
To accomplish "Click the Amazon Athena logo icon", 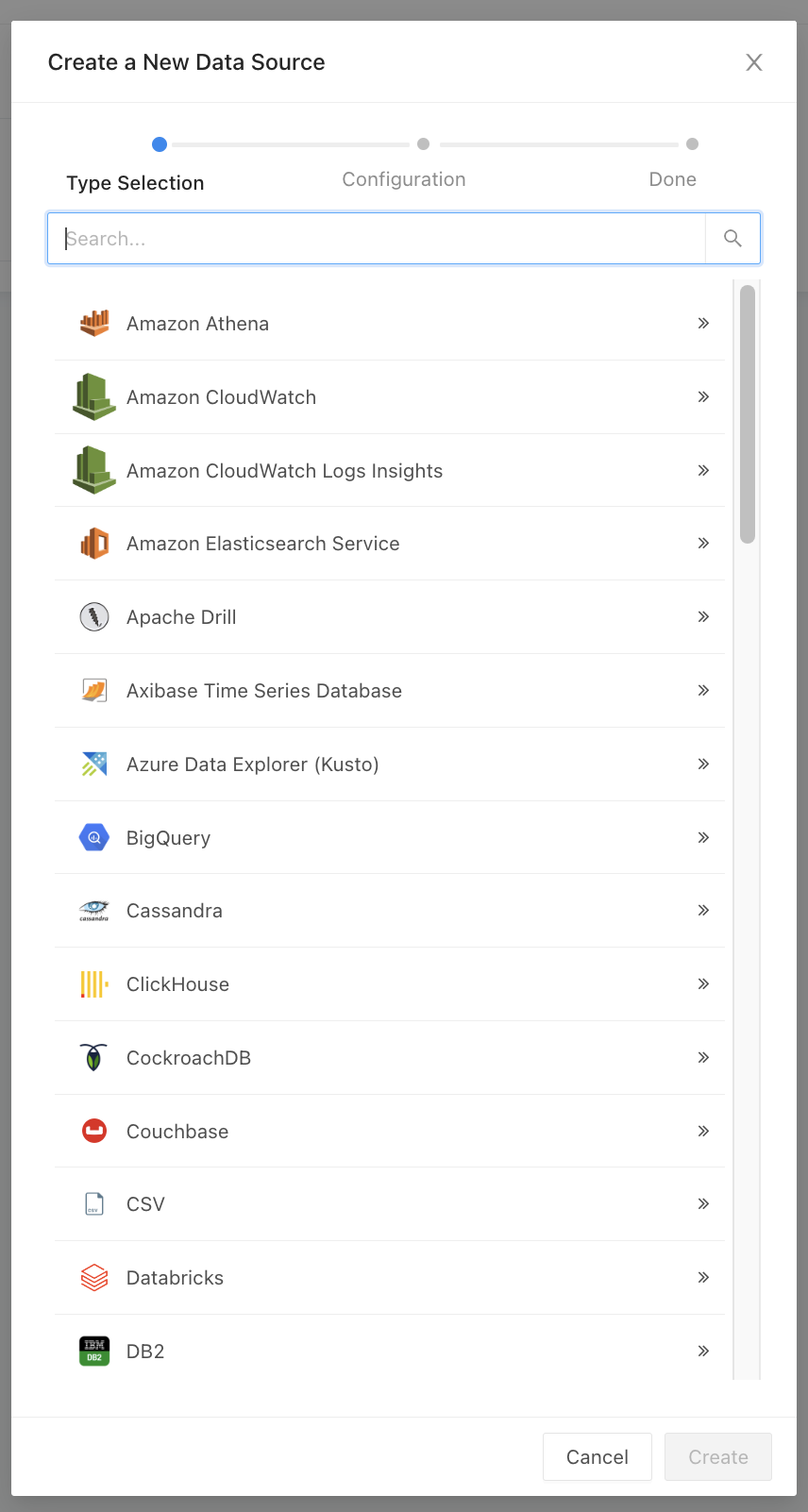I will tap(94, 323).
